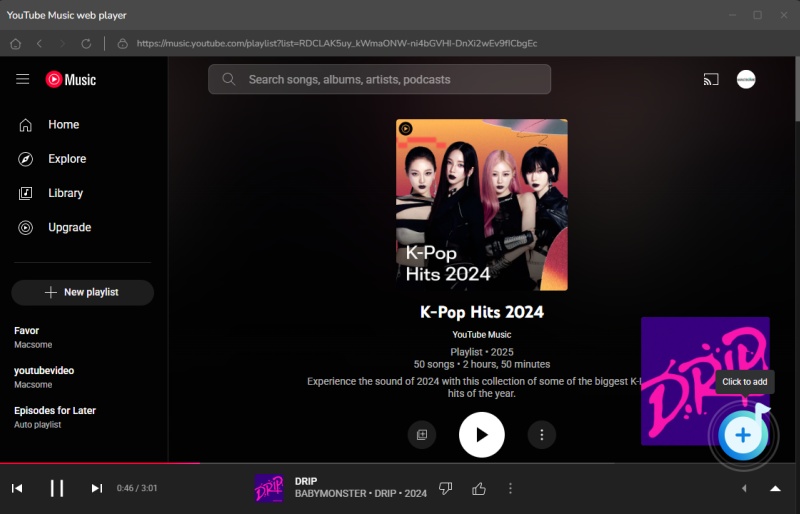Open the cast to device icon
Viewport: 800px width, 514px height.
pos(711,80)
